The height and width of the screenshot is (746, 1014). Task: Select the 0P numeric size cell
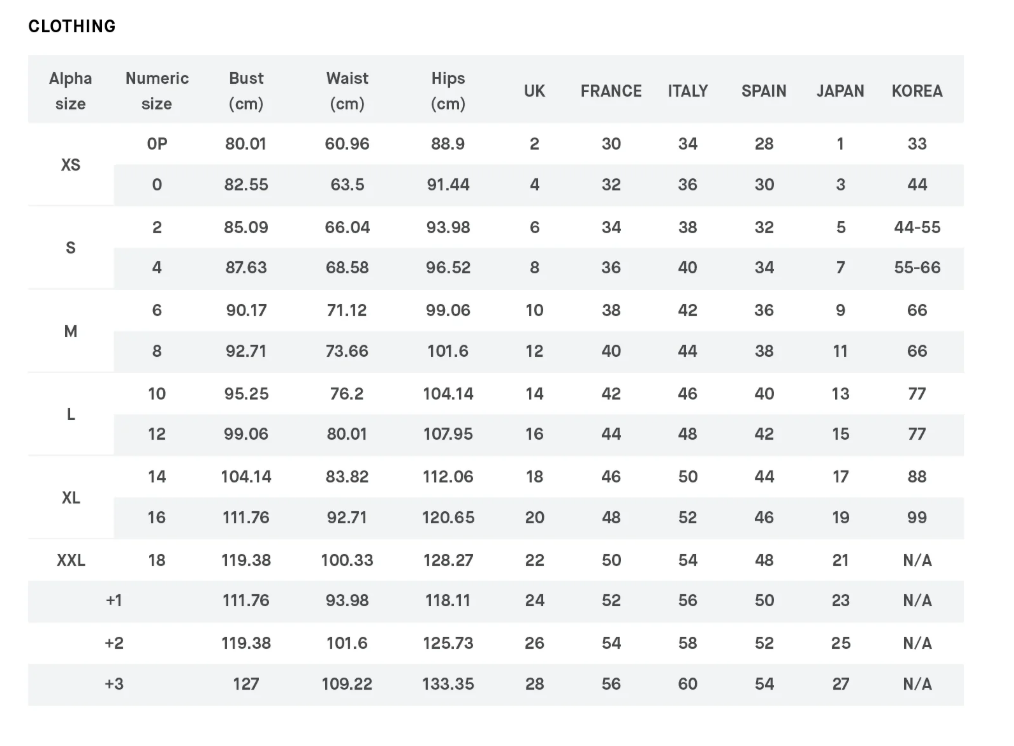[157, 144]
